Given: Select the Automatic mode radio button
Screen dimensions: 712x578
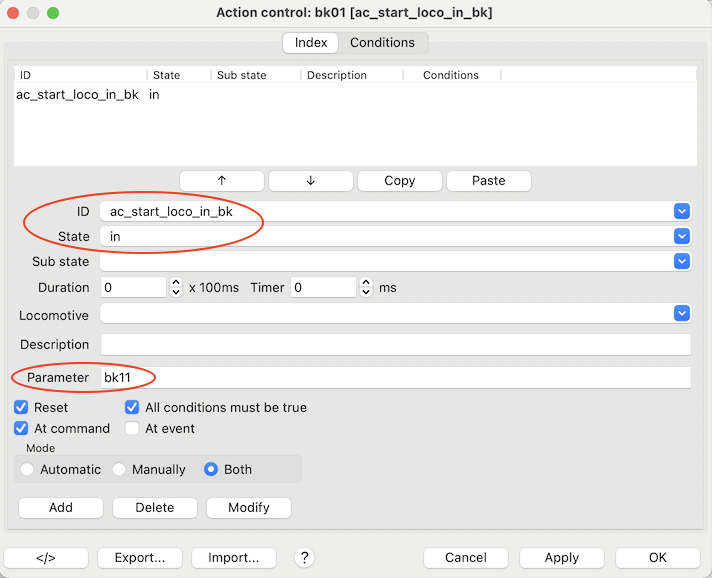Looking at the screenshot, I should click(27, 469).
